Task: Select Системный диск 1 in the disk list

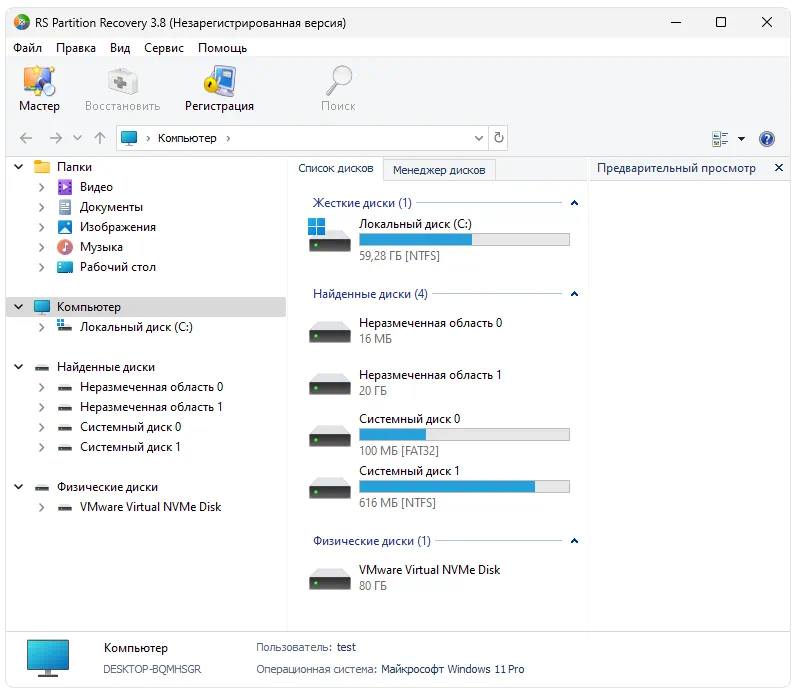Action: 409,471
